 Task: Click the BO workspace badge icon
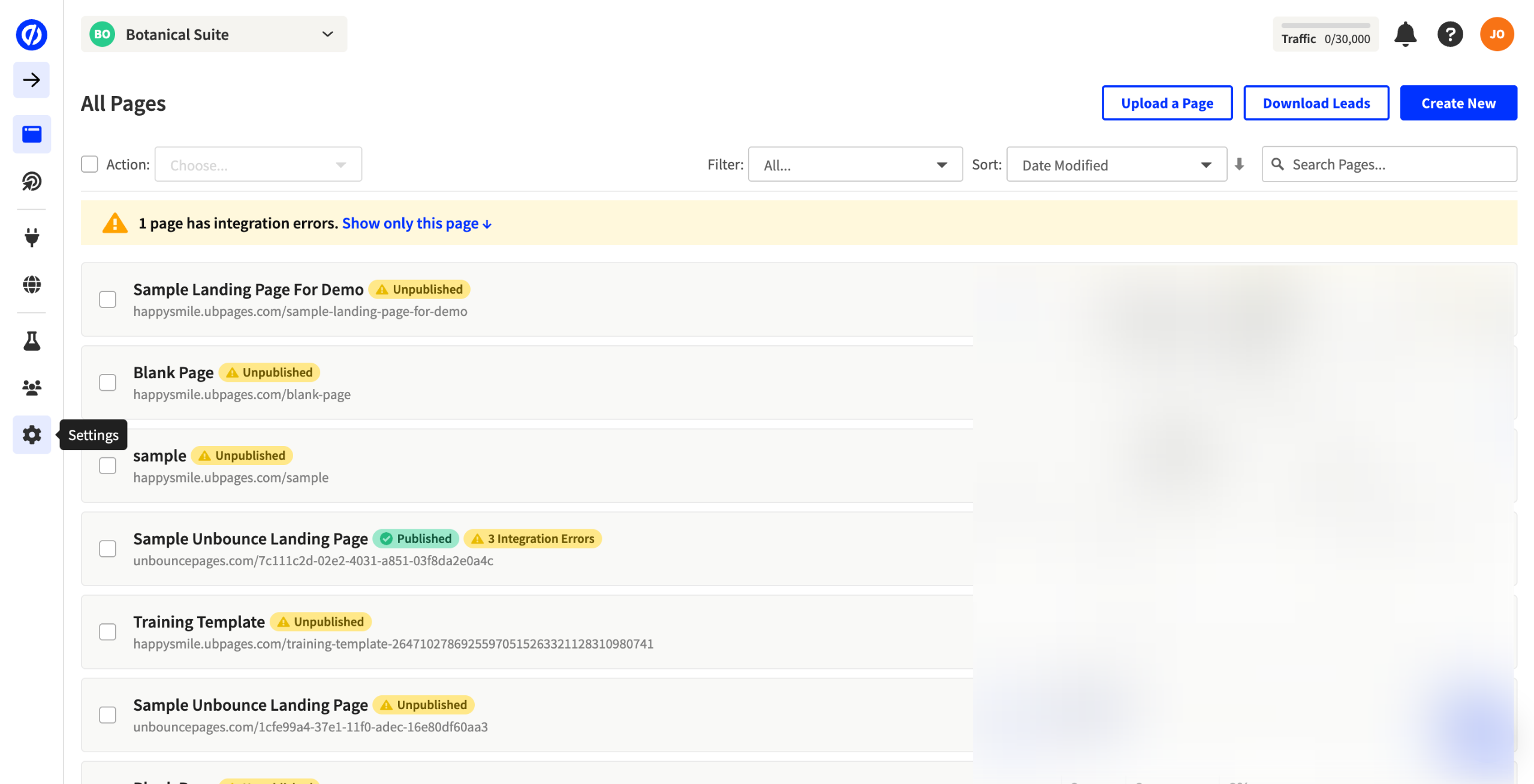(102, 34)
